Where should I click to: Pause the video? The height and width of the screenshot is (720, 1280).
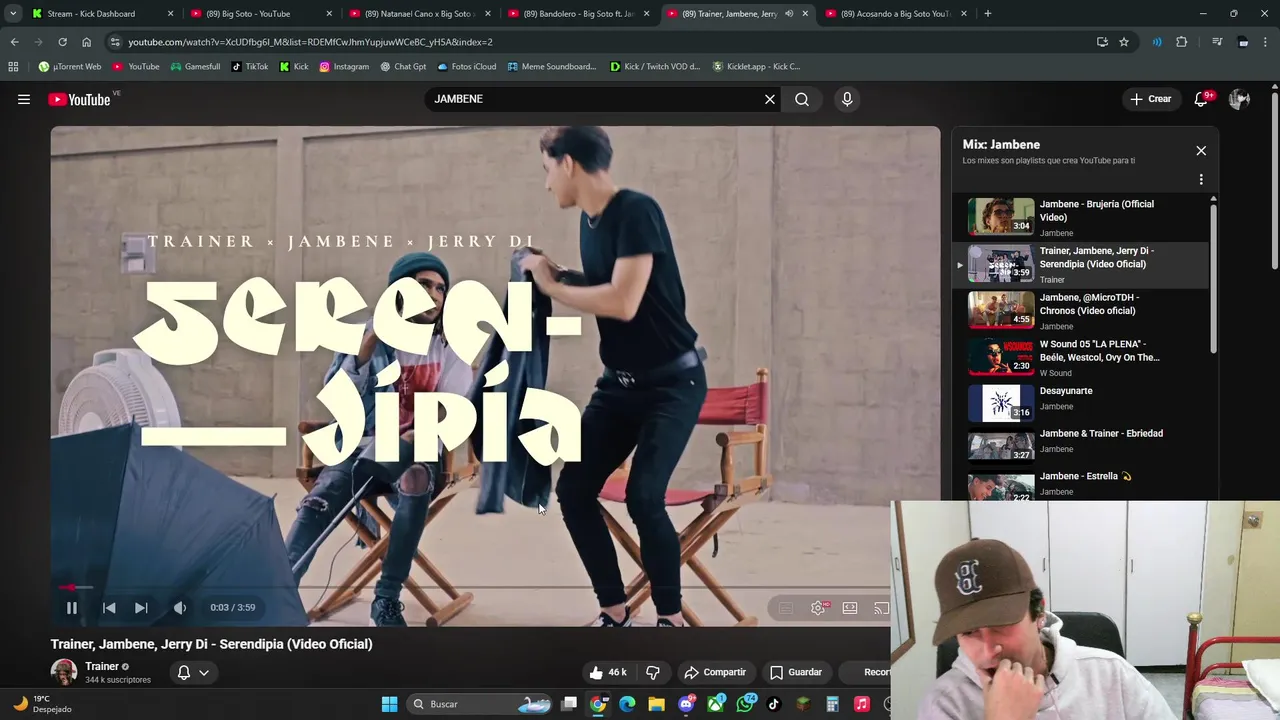72,607
